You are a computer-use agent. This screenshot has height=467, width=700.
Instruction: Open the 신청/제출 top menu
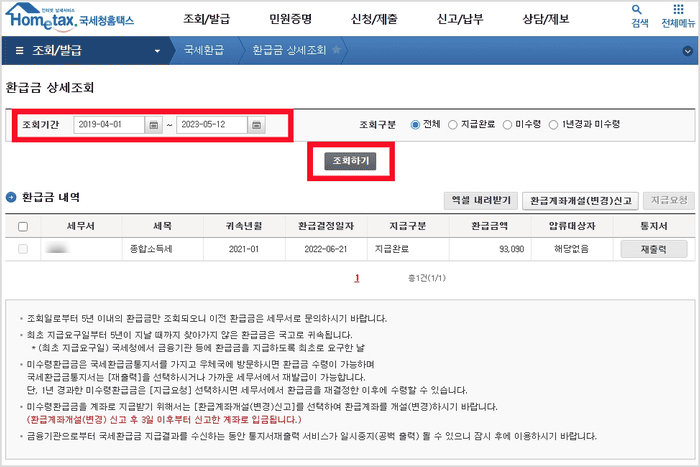click(374, 19)
